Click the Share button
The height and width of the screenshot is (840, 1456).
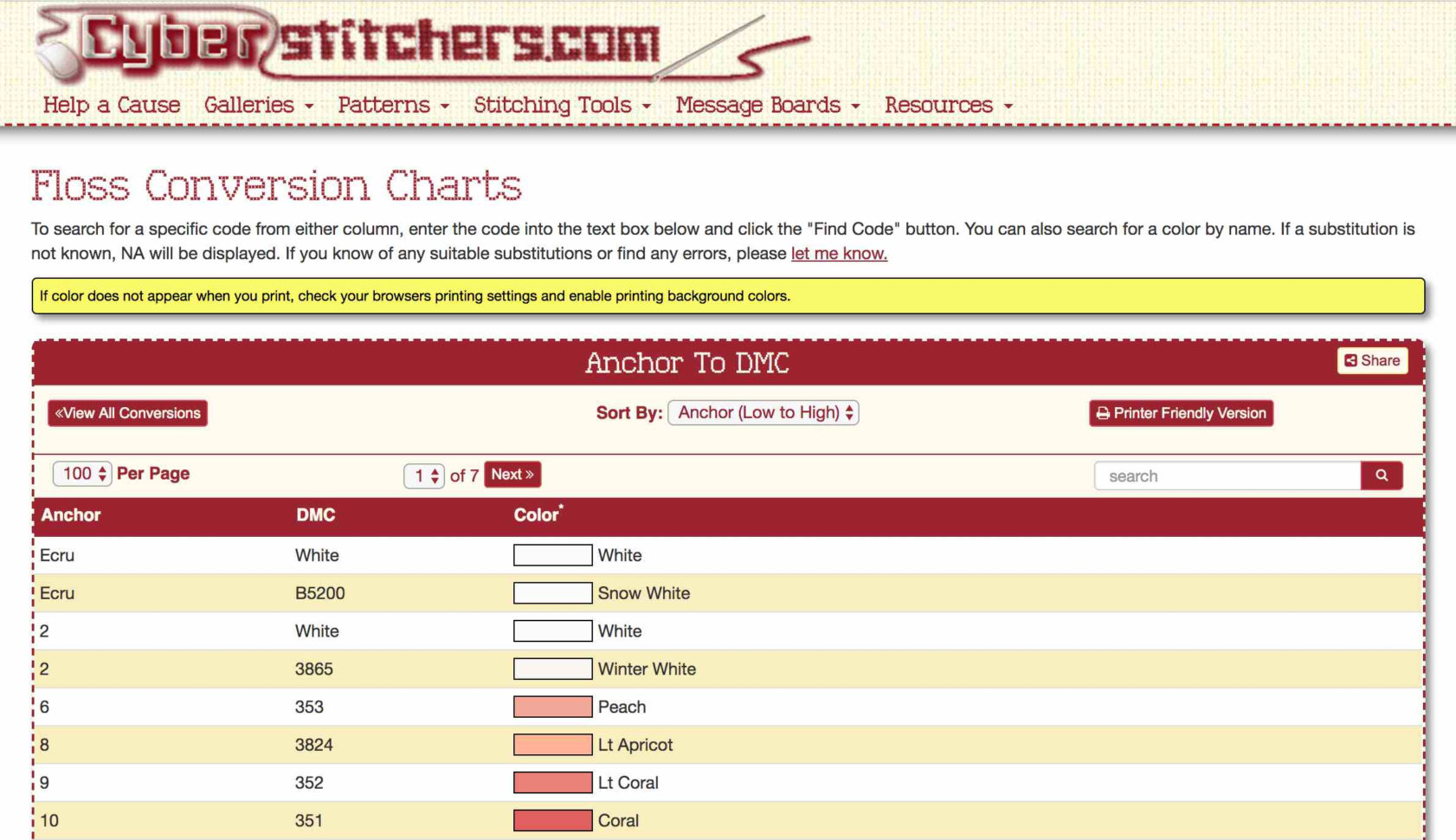[1372, 360]
